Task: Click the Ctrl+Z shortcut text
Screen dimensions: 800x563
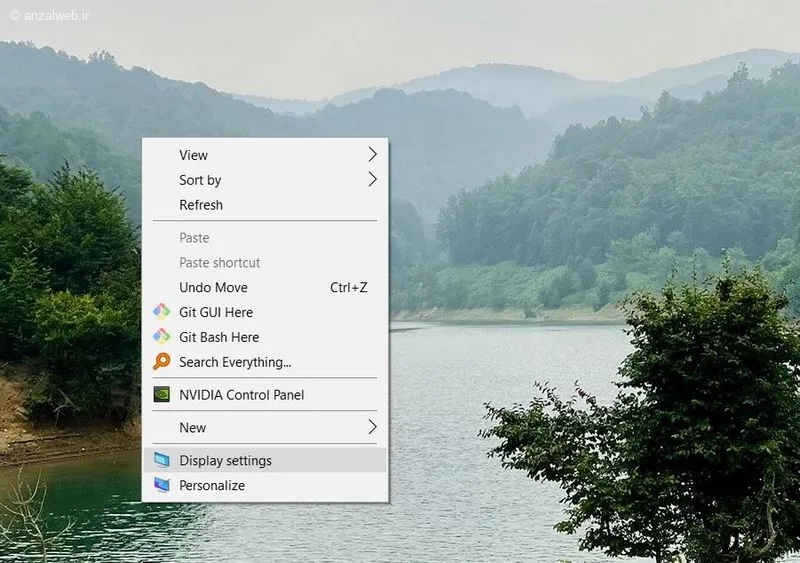Action: (x=348, y=287)
